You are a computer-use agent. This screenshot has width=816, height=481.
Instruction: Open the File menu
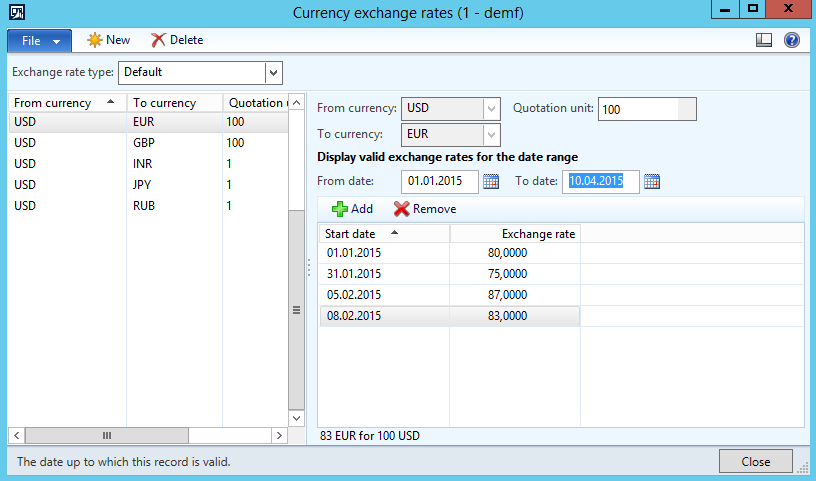tap(39, 41)
